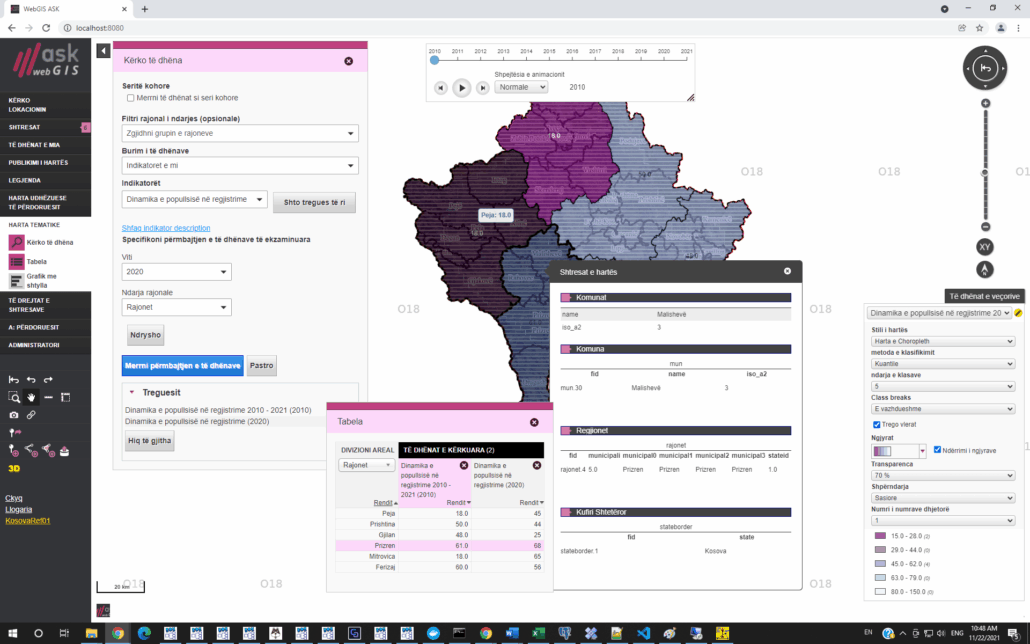Image resolution: width=1030 pixels, height=644 pixels.
Task: Toggle 'Ndërrimi i ngjyrave' checkbox
Action: point(937,450)
